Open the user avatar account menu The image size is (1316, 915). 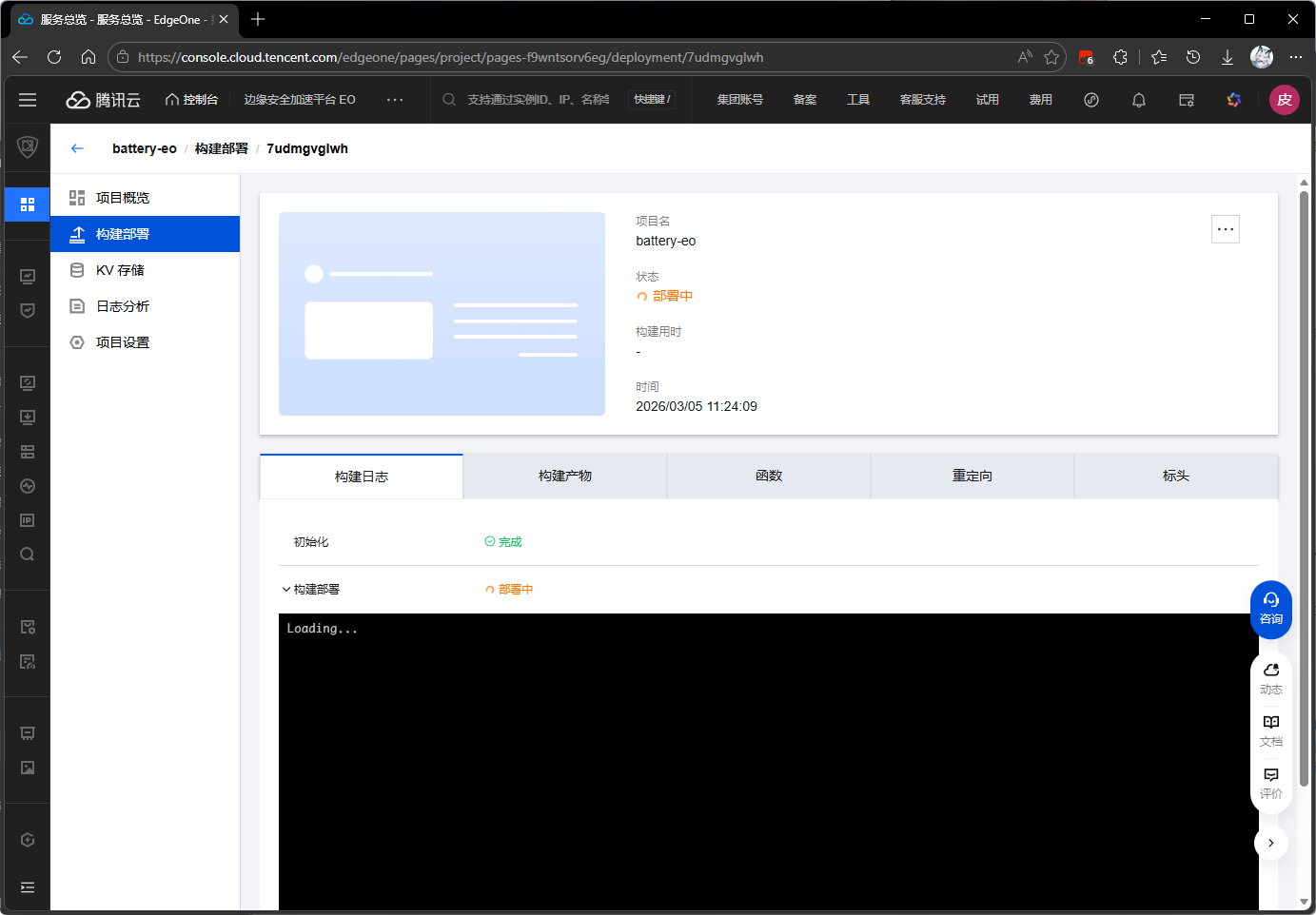[1285, 100]
